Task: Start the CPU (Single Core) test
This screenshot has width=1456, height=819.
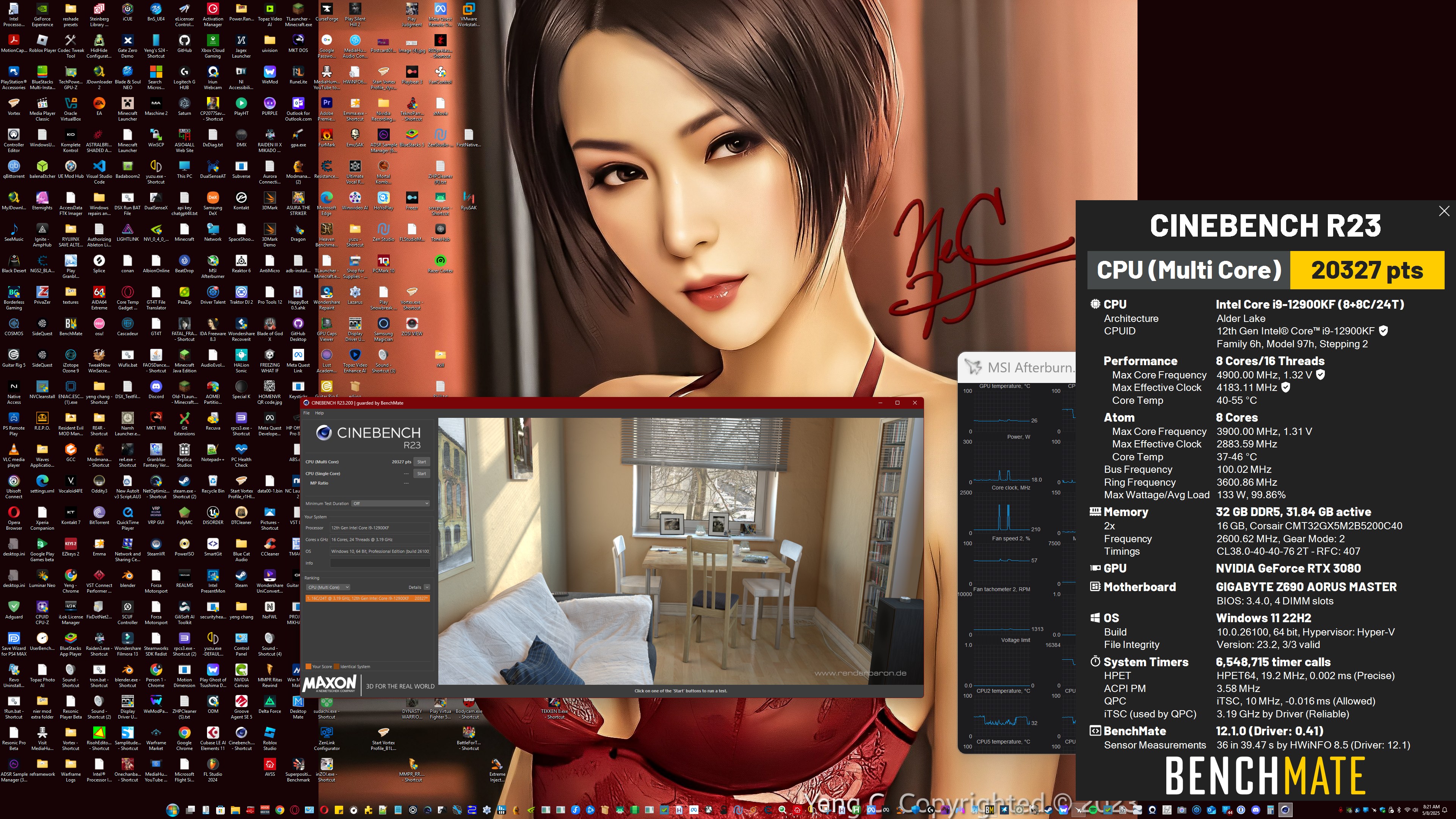Action: [422, 474]
